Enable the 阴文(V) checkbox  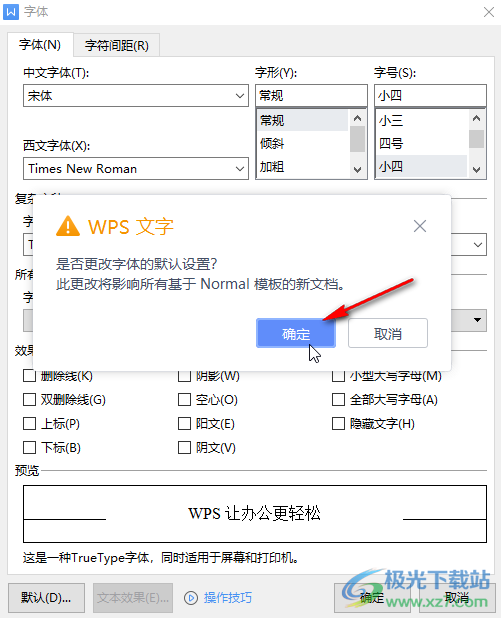pos(184,448)
